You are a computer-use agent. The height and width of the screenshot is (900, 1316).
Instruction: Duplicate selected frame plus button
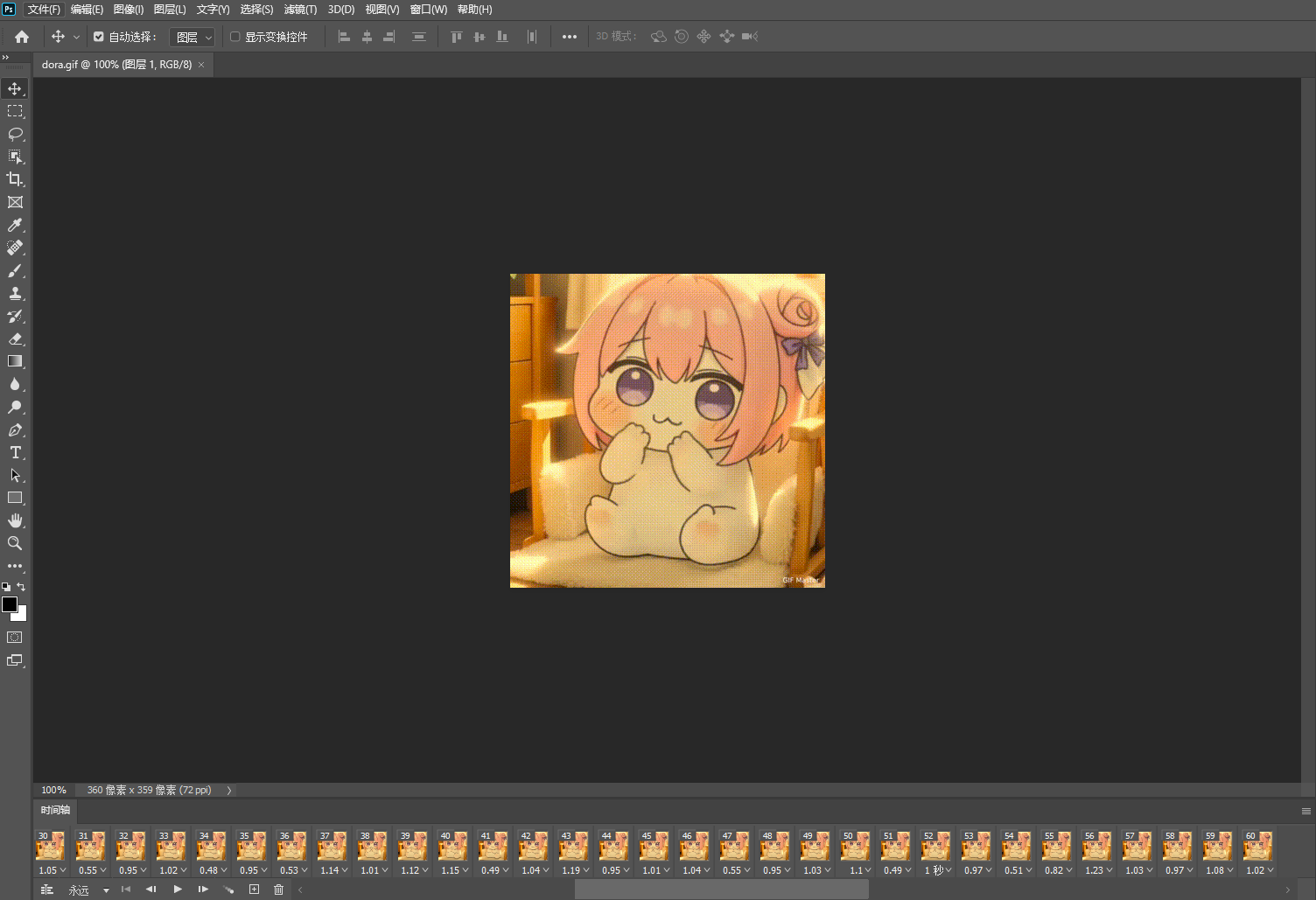coord(254,890)
